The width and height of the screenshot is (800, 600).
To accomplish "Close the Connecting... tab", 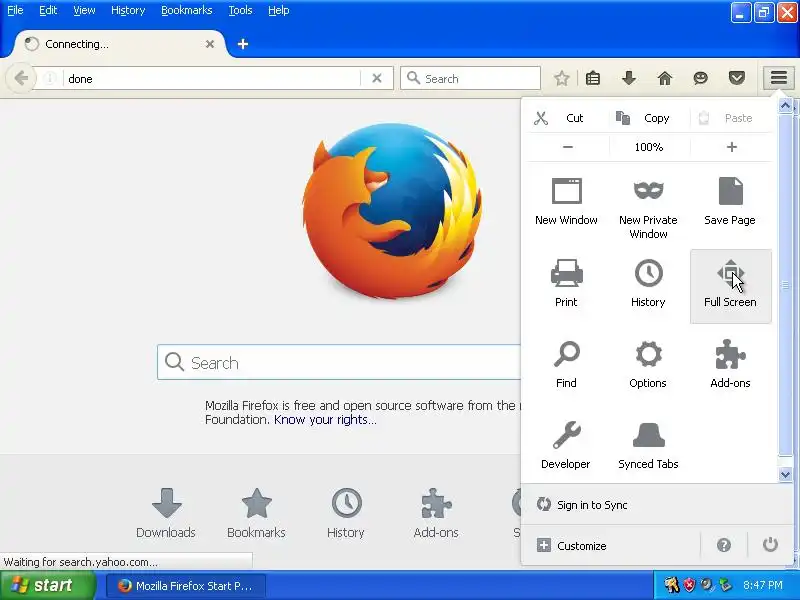I will pos(210,44).
